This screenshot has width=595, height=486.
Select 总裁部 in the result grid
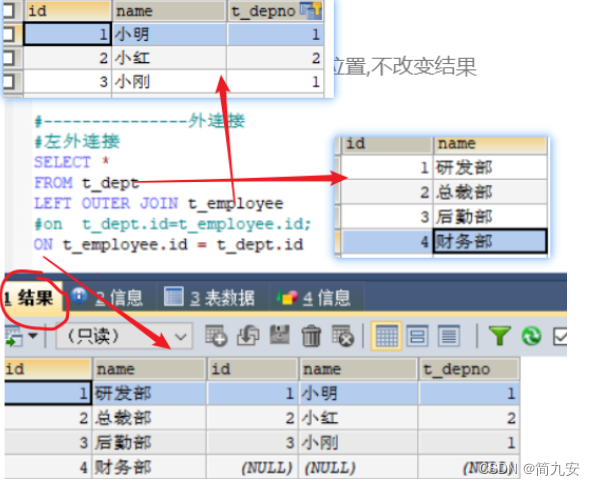click(x=149, y=418)
